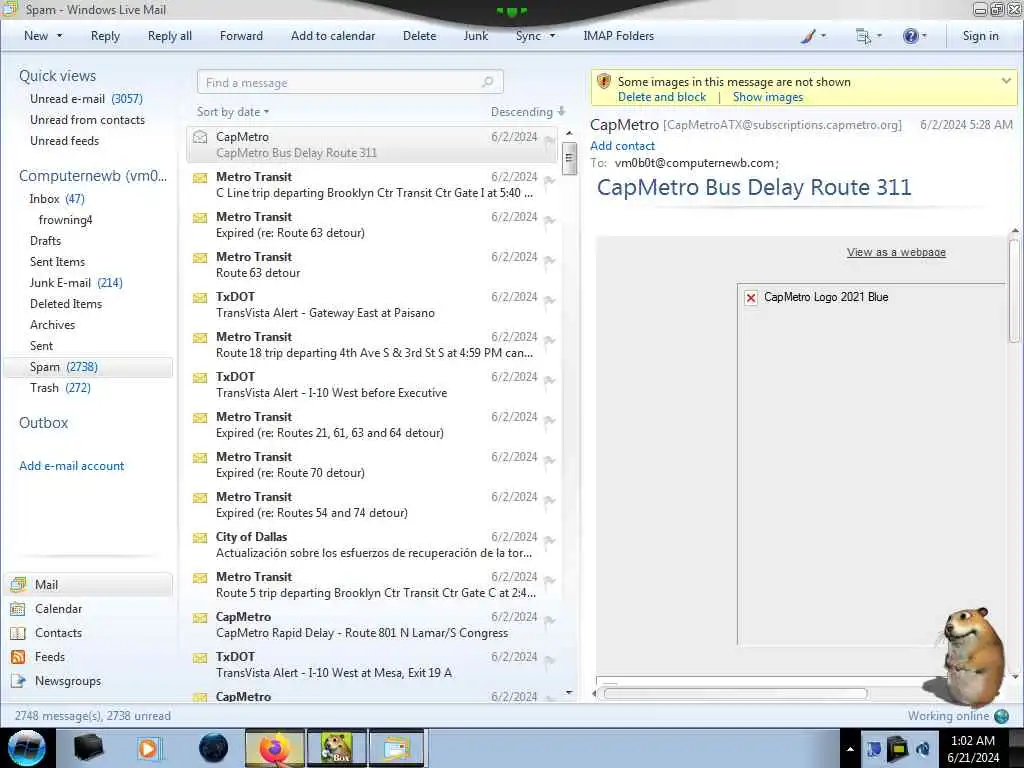Expand the Computernewb account folder tree

[x=93, y=176]
